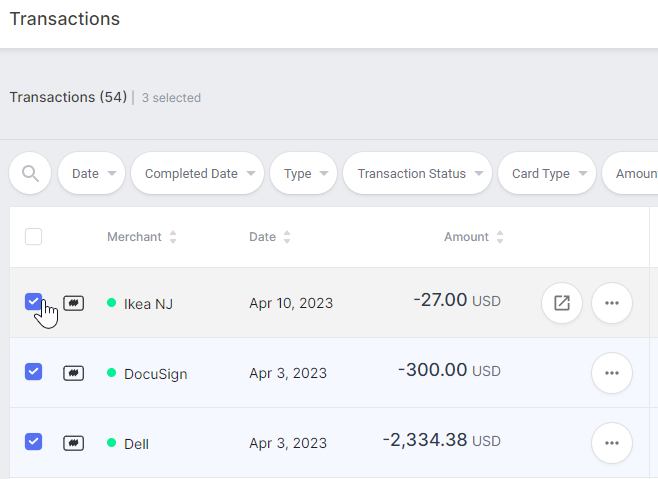Click the -300.00 USD amount
658x479 pixels.
pos(449,370)
